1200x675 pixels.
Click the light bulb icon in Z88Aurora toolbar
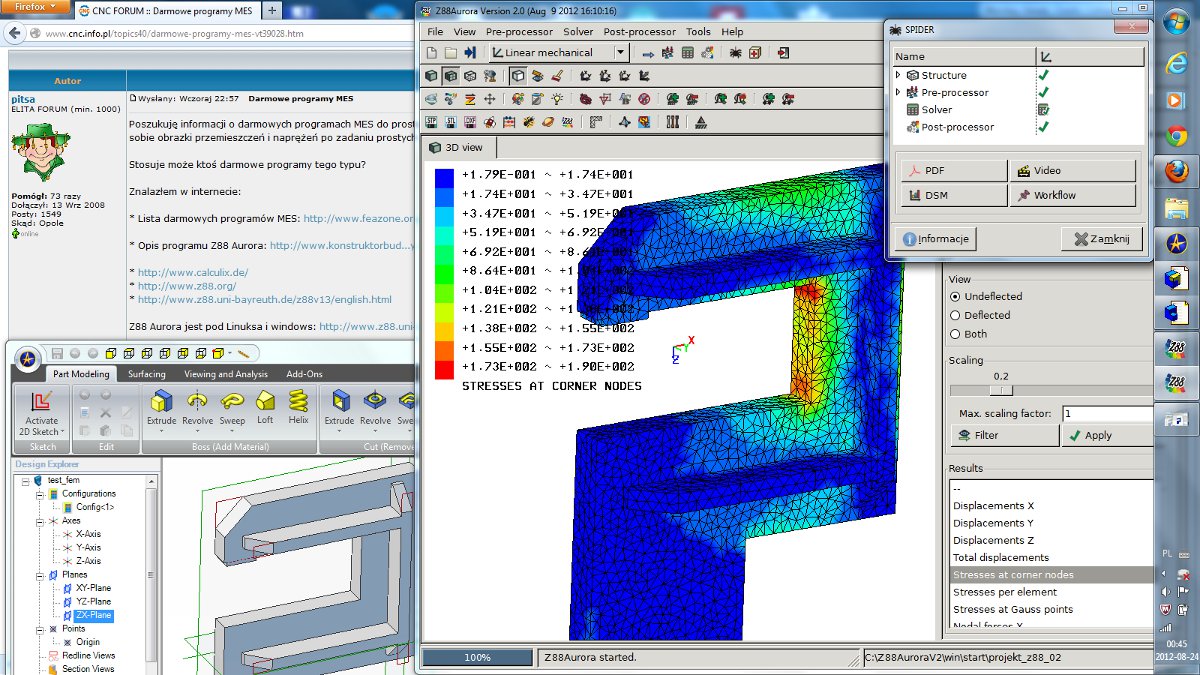coord(557,99)
